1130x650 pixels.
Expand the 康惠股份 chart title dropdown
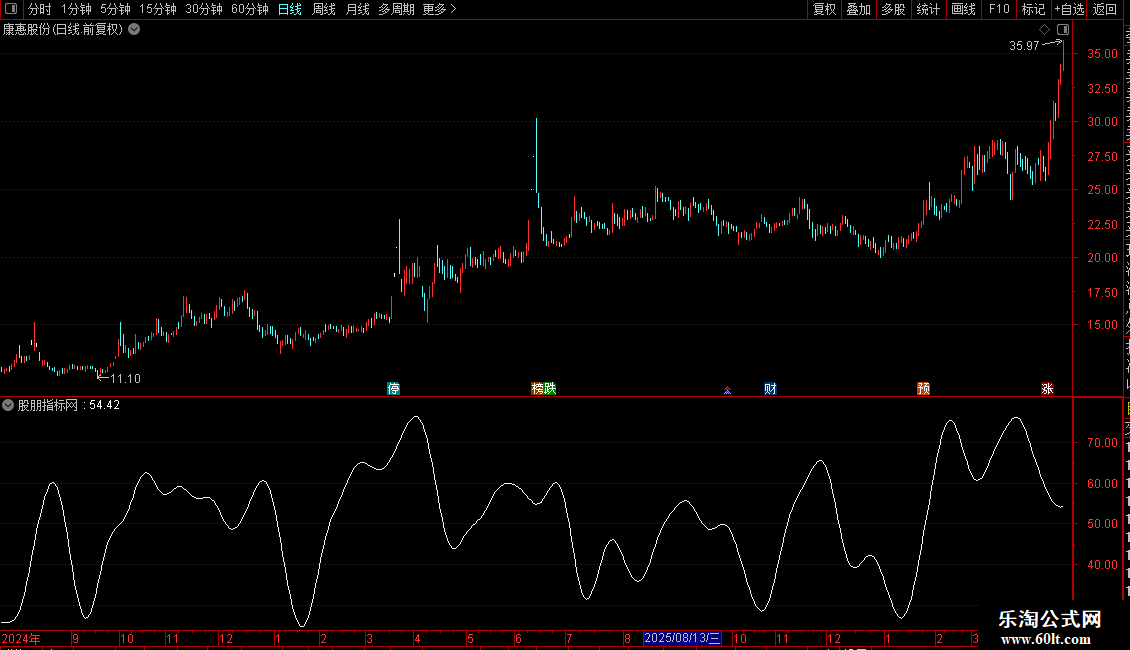[x=134, y=30]
